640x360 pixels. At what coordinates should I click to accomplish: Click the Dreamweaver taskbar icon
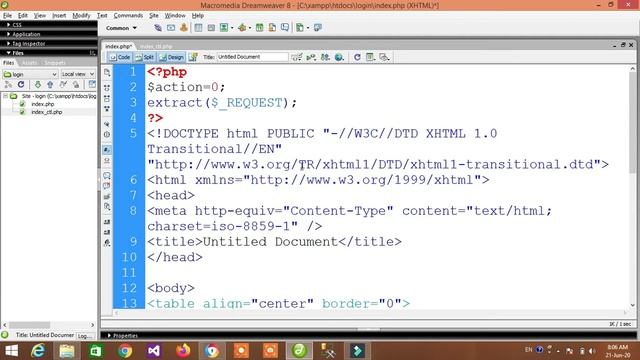point(299,351)
